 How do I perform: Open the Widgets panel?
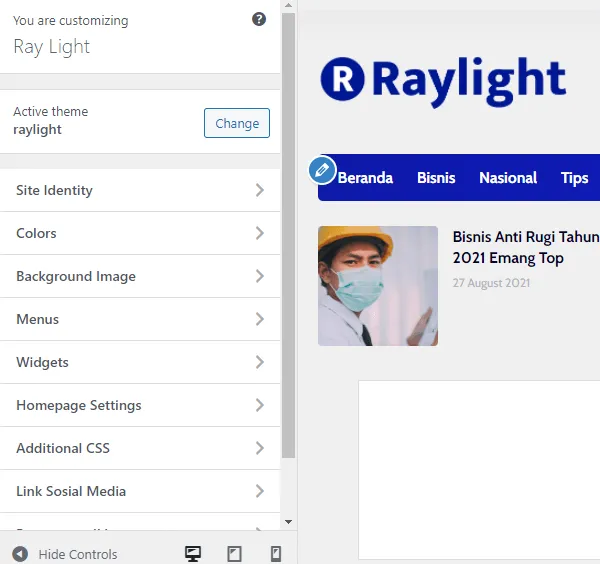tap(140, 362)
